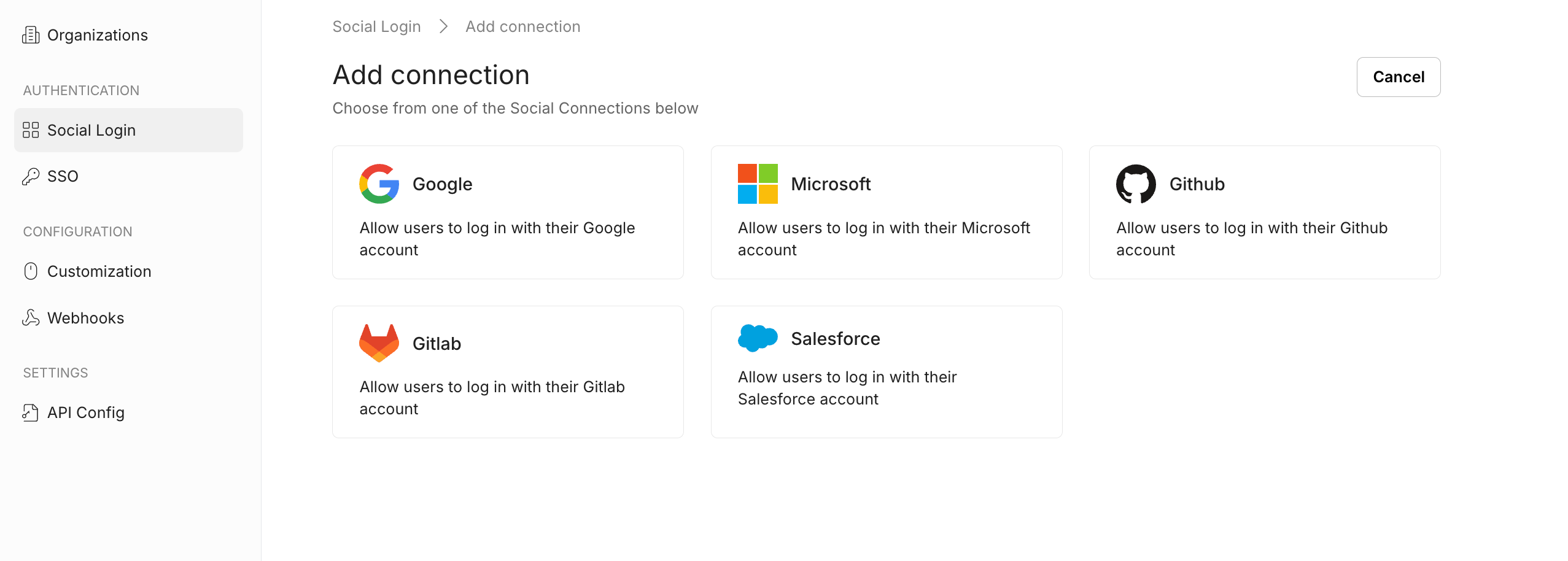Click the Microsoft logo icon
Screen dimensions: 1568x561
(x=757, y=183)
